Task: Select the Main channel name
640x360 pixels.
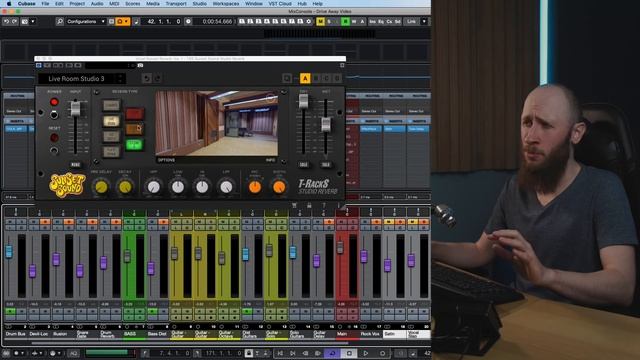Action: coord(342,334)
